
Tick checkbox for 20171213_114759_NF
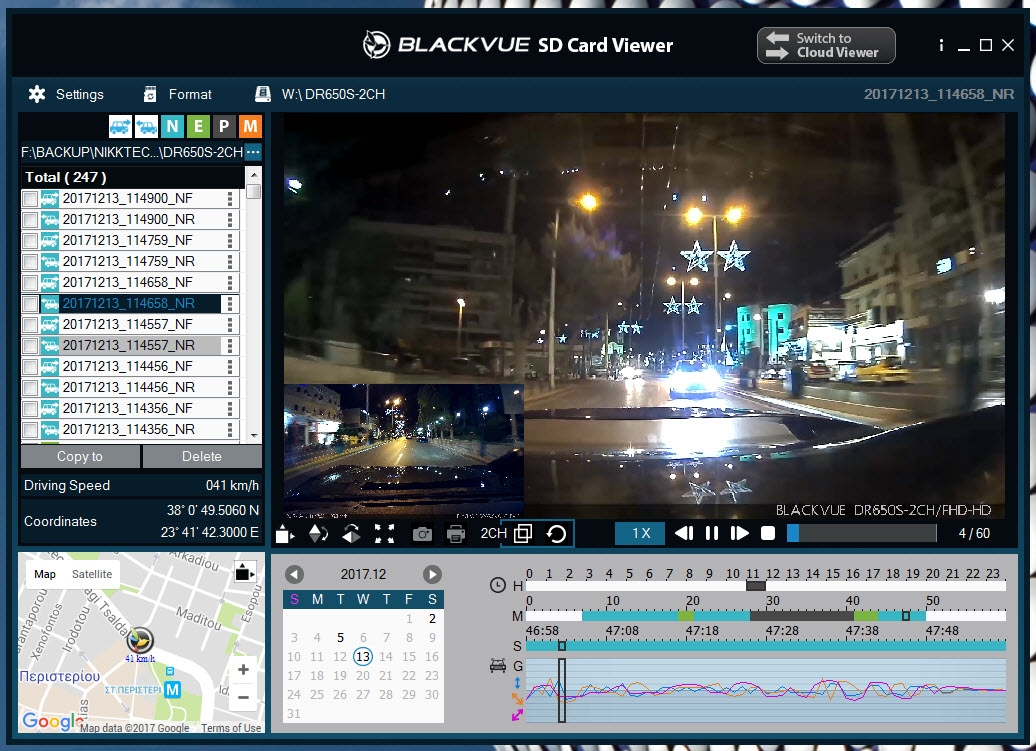[30, 241]
